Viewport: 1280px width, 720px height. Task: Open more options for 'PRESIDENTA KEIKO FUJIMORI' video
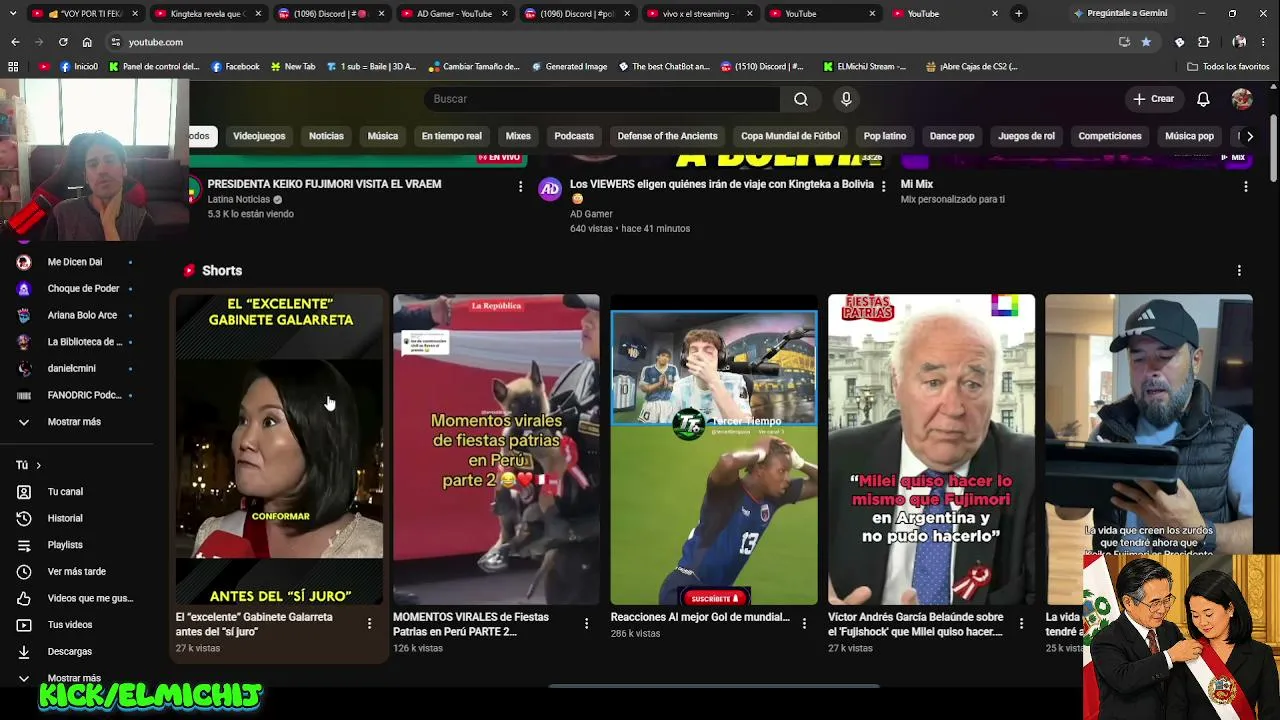click(x=520, y=187)
